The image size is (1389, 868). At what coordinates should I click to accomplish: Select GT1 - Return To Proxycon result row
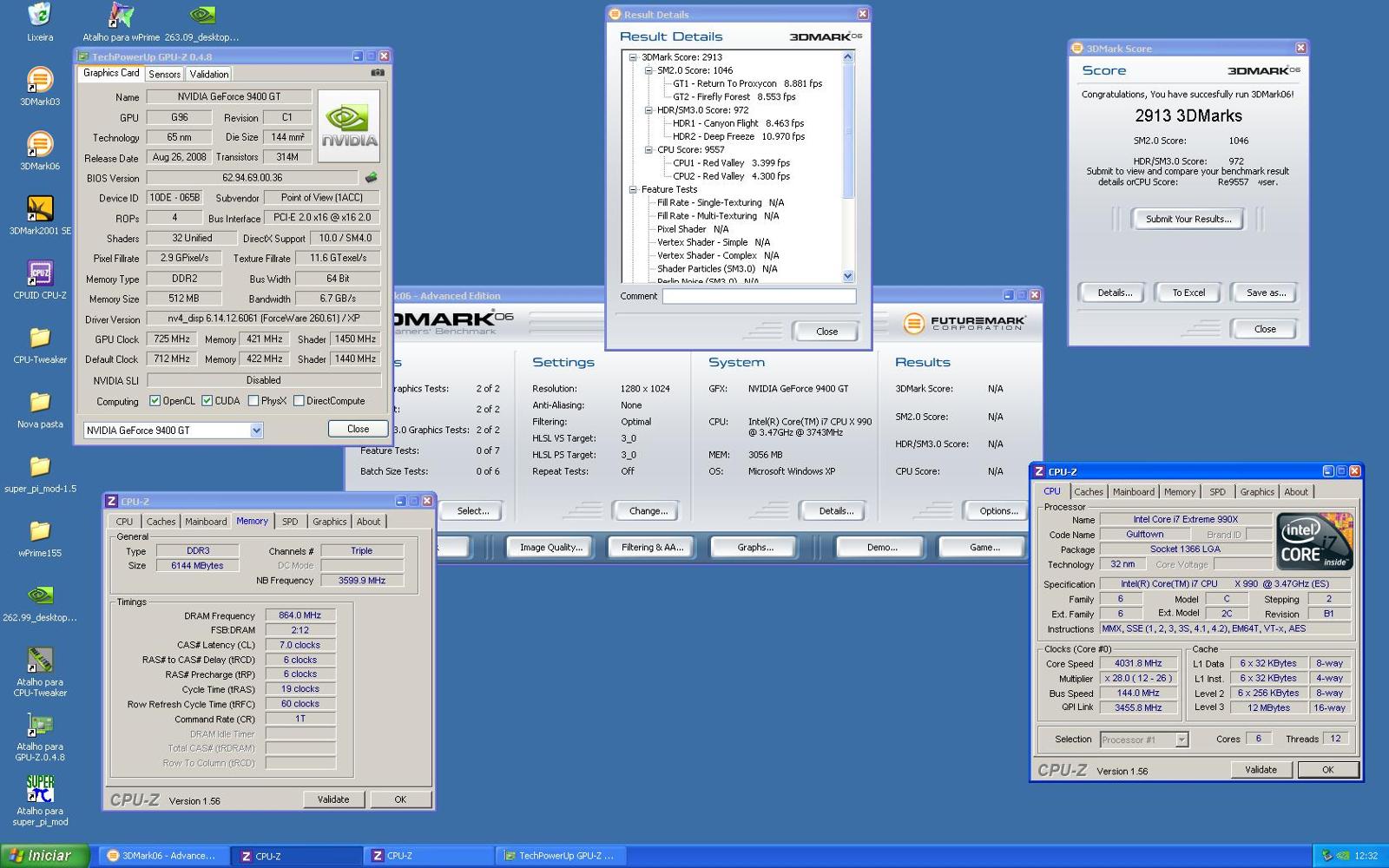click(747, 83)
